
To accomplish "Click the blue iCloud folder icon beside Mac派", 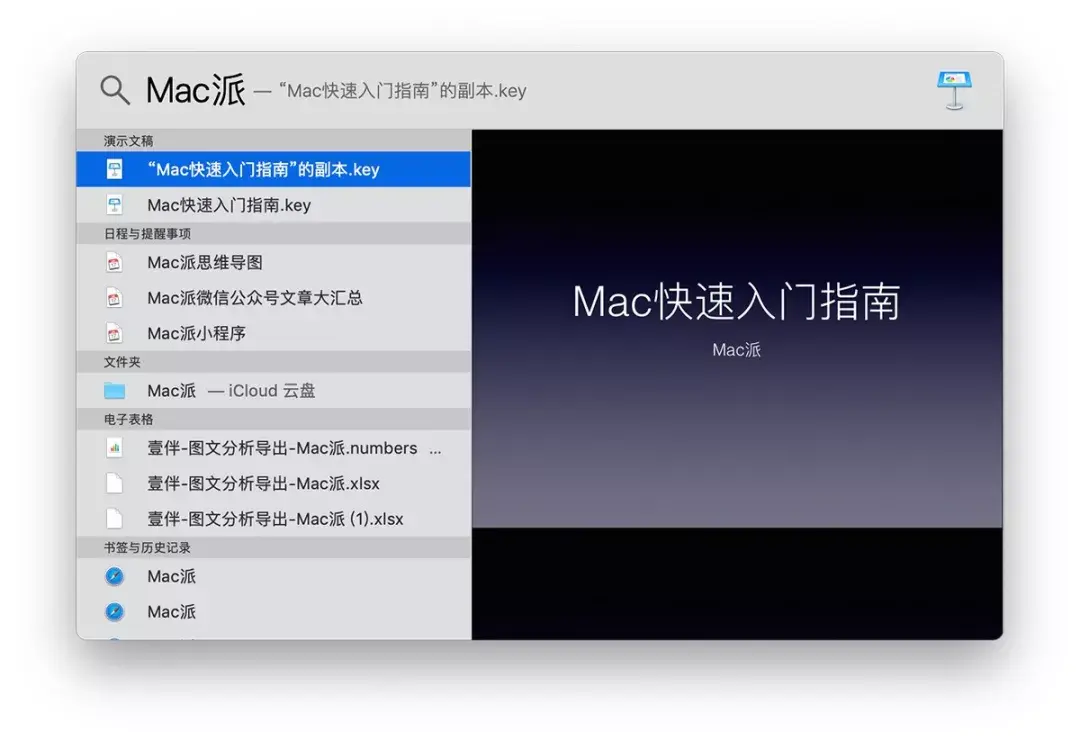I will click(113, 390).
